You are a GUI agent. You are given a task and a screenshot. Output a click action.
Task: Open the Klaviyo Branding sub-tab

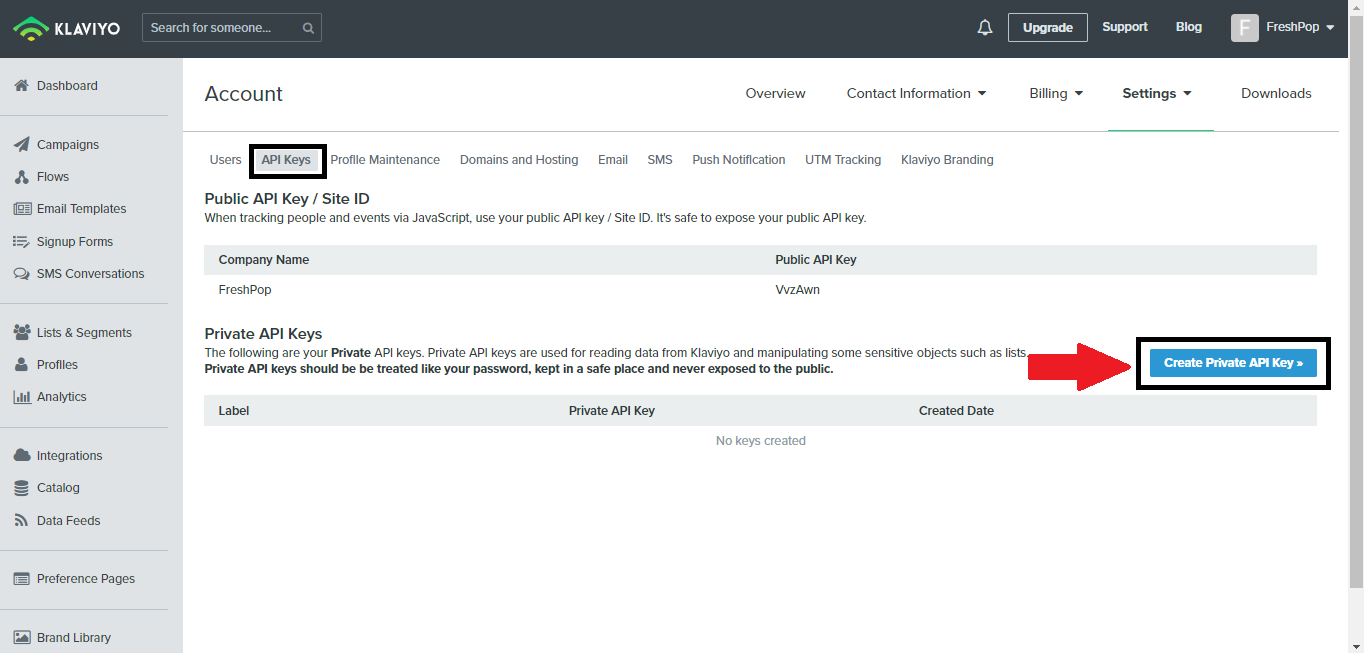(x=947, y=160)
